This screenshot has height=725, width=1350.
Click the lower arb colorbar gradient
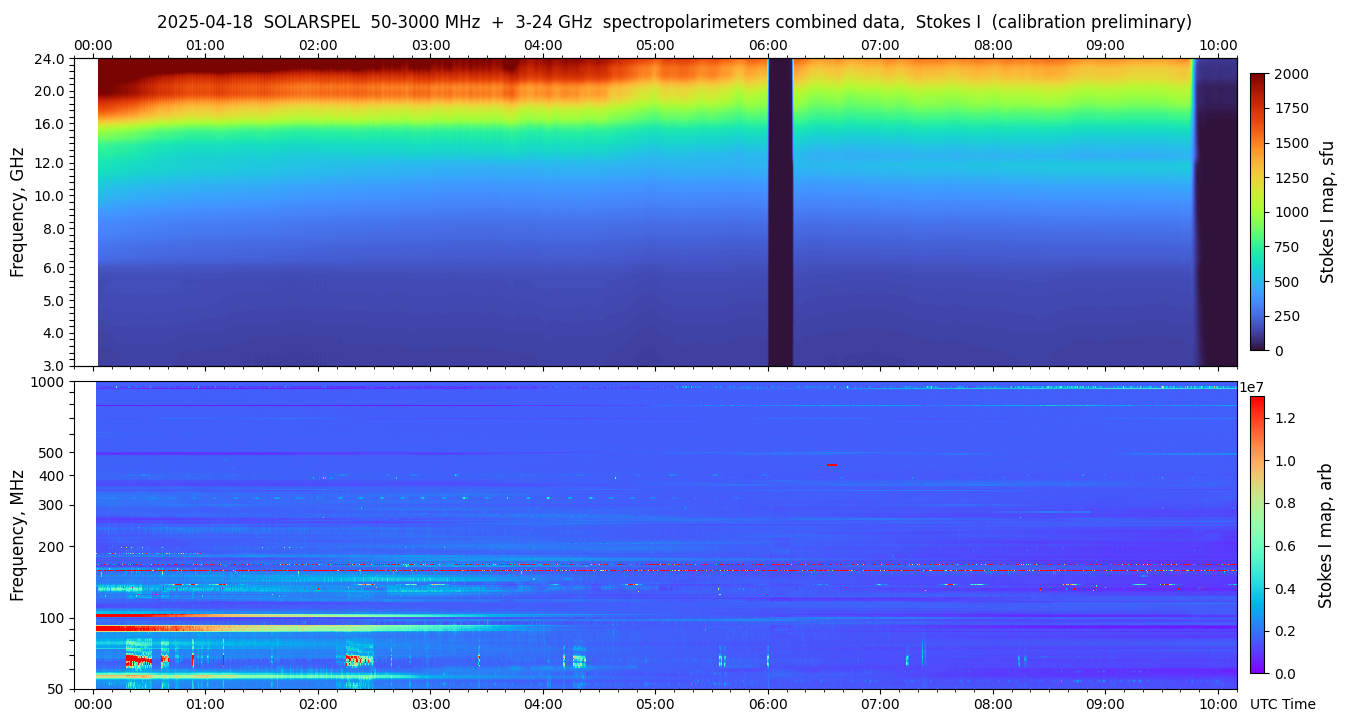coord(1256,535)
